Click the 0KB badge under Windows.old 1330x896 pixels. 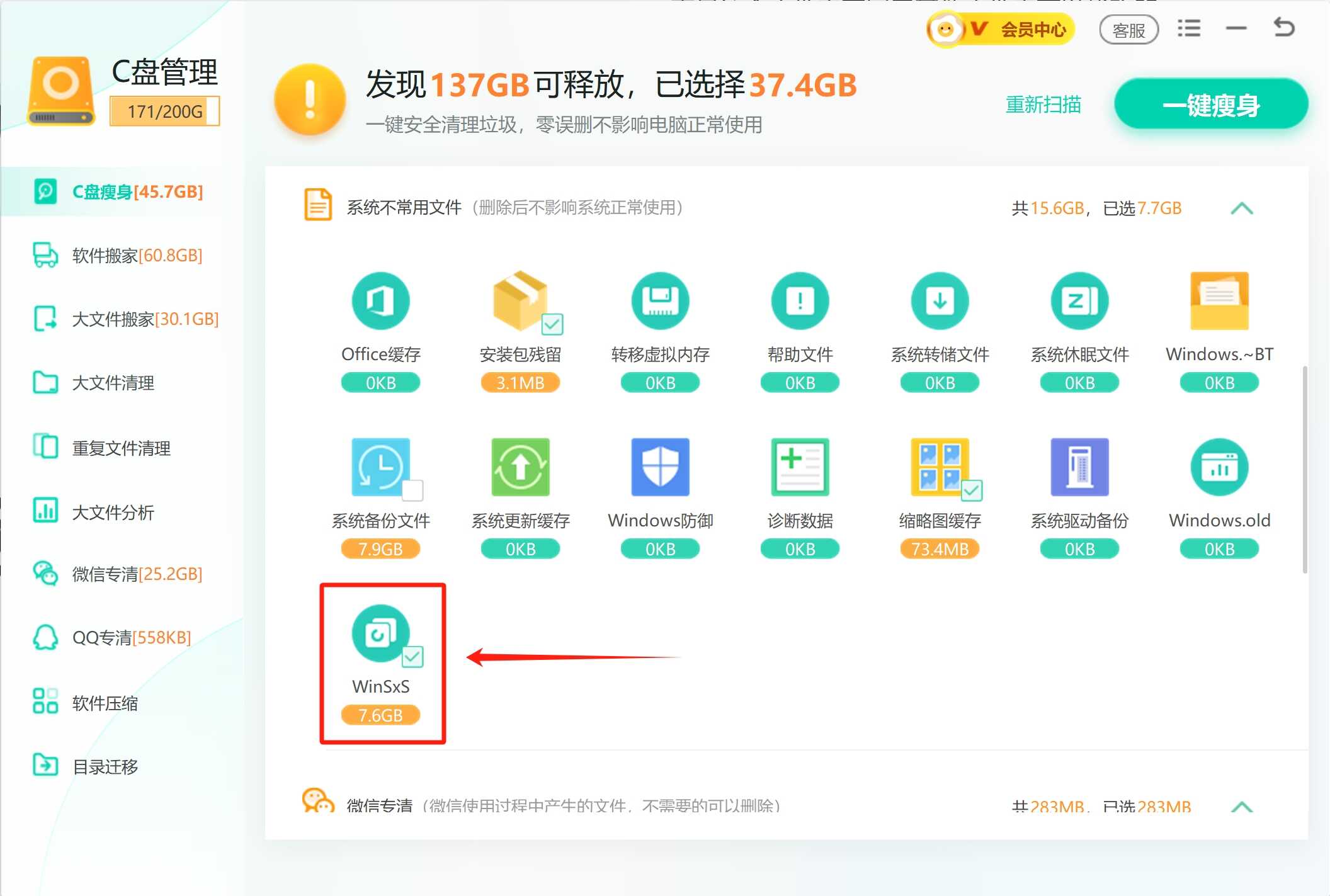coord(1219,549)
